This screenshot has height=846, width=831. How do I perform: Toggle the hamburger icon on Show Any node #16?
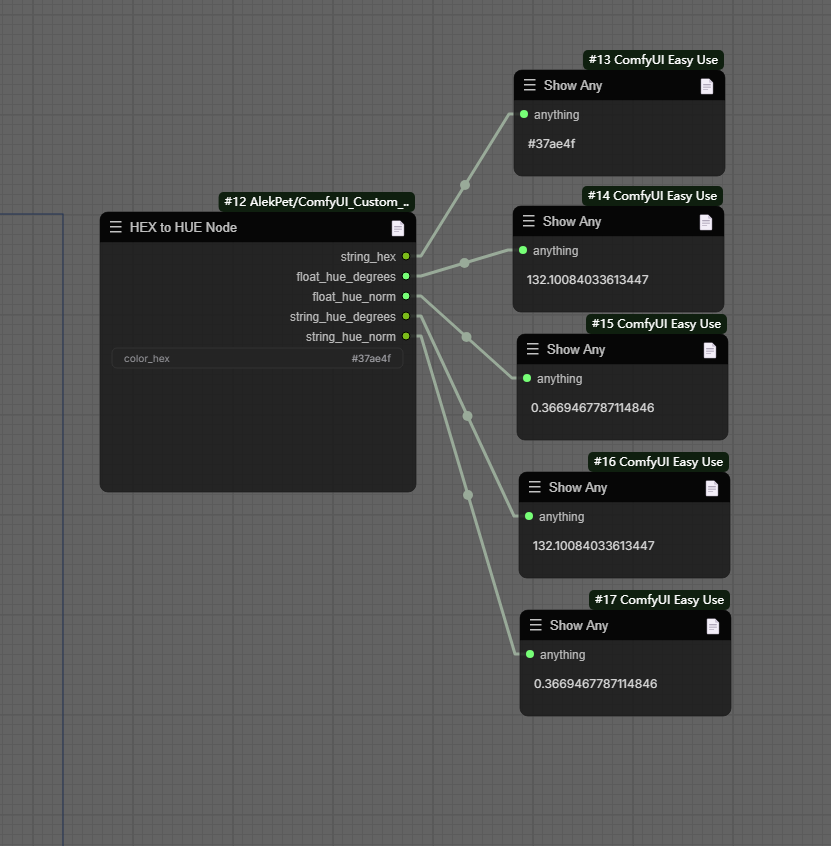tap(535, 487)
